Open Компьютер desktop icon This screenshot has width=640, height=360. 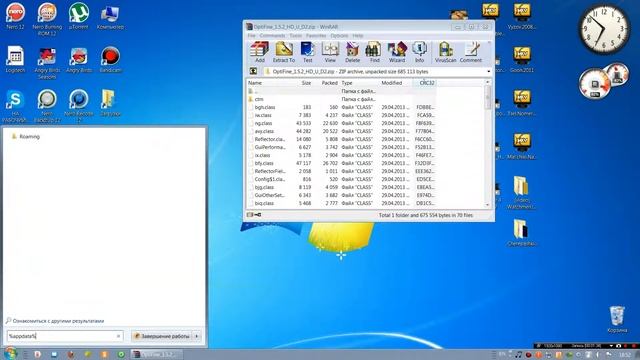pos(110,16)
